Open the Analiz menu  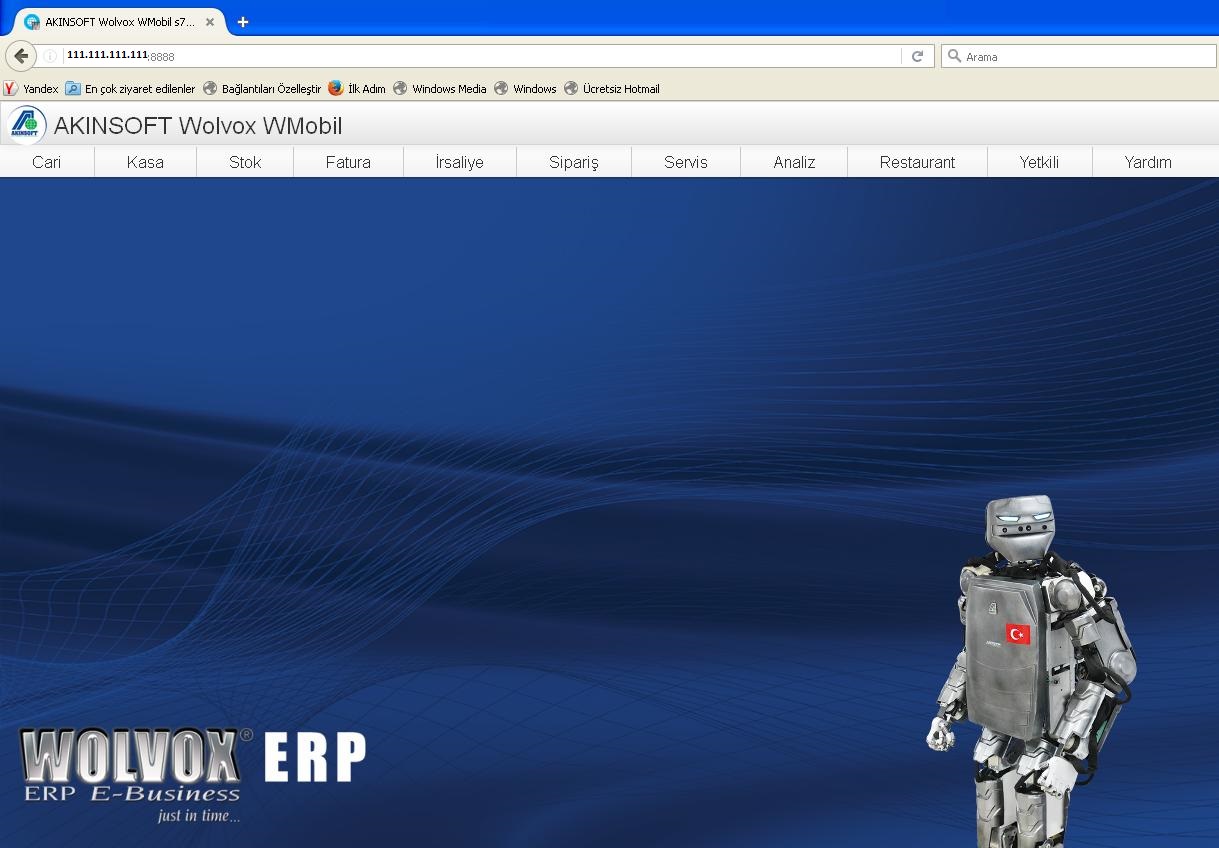click(x=794, y=162)
